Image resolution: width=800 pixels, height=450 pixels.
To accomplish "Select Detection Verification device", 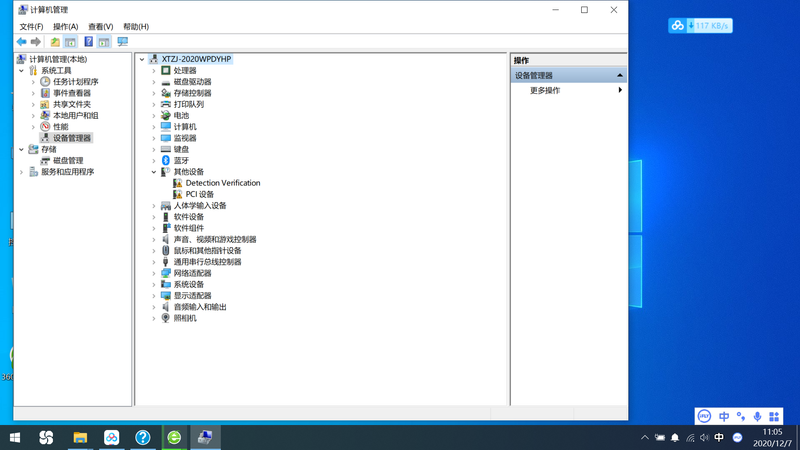I will click(222, 183).
